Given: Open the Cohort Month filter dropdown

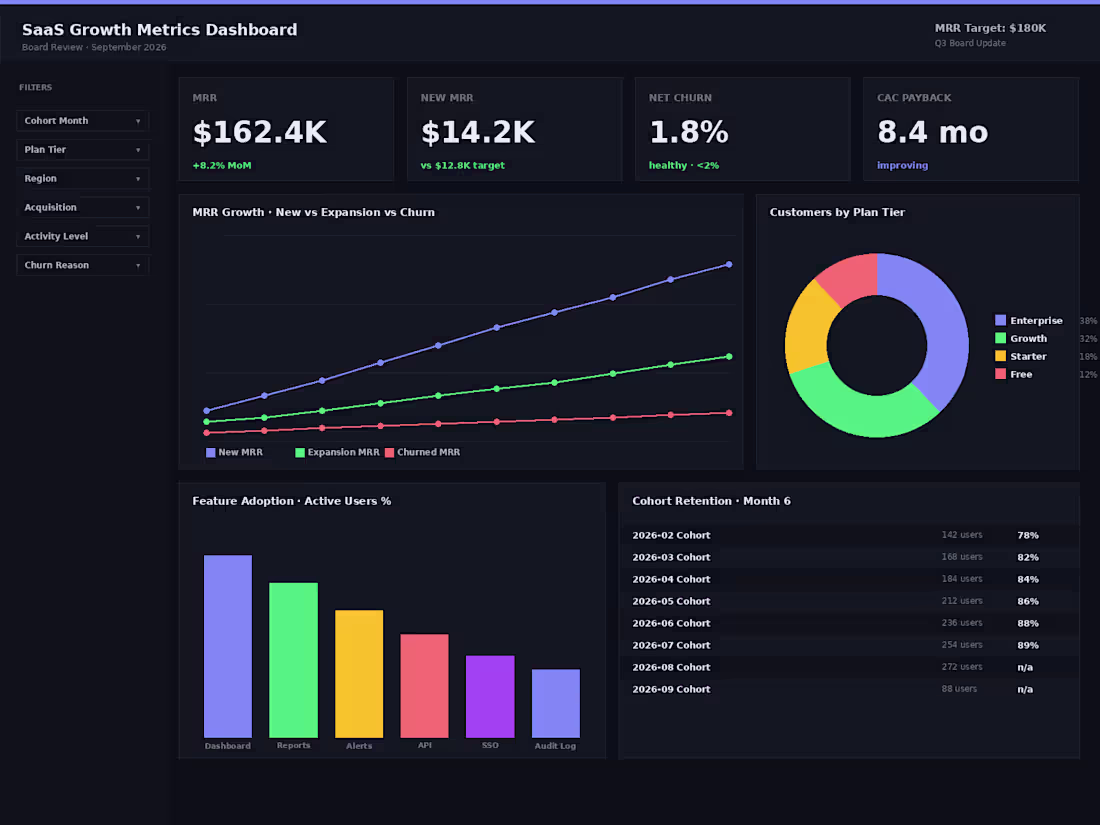Looking at the screenshot, I should point(82,121).
